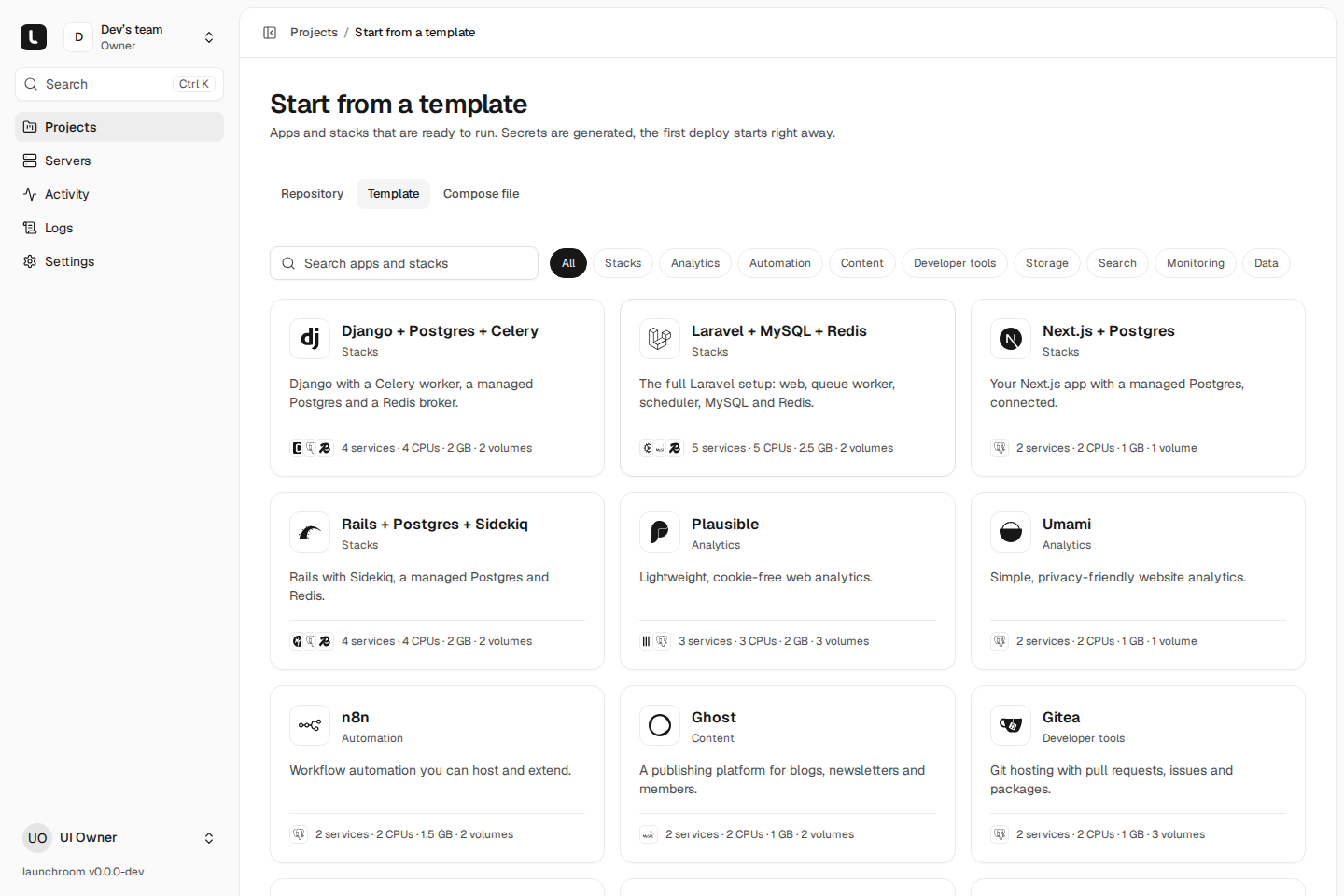Switch to the Repository tab
Image resolution: width=1344 pixels, height=896 pixels.
click(312, 194)
